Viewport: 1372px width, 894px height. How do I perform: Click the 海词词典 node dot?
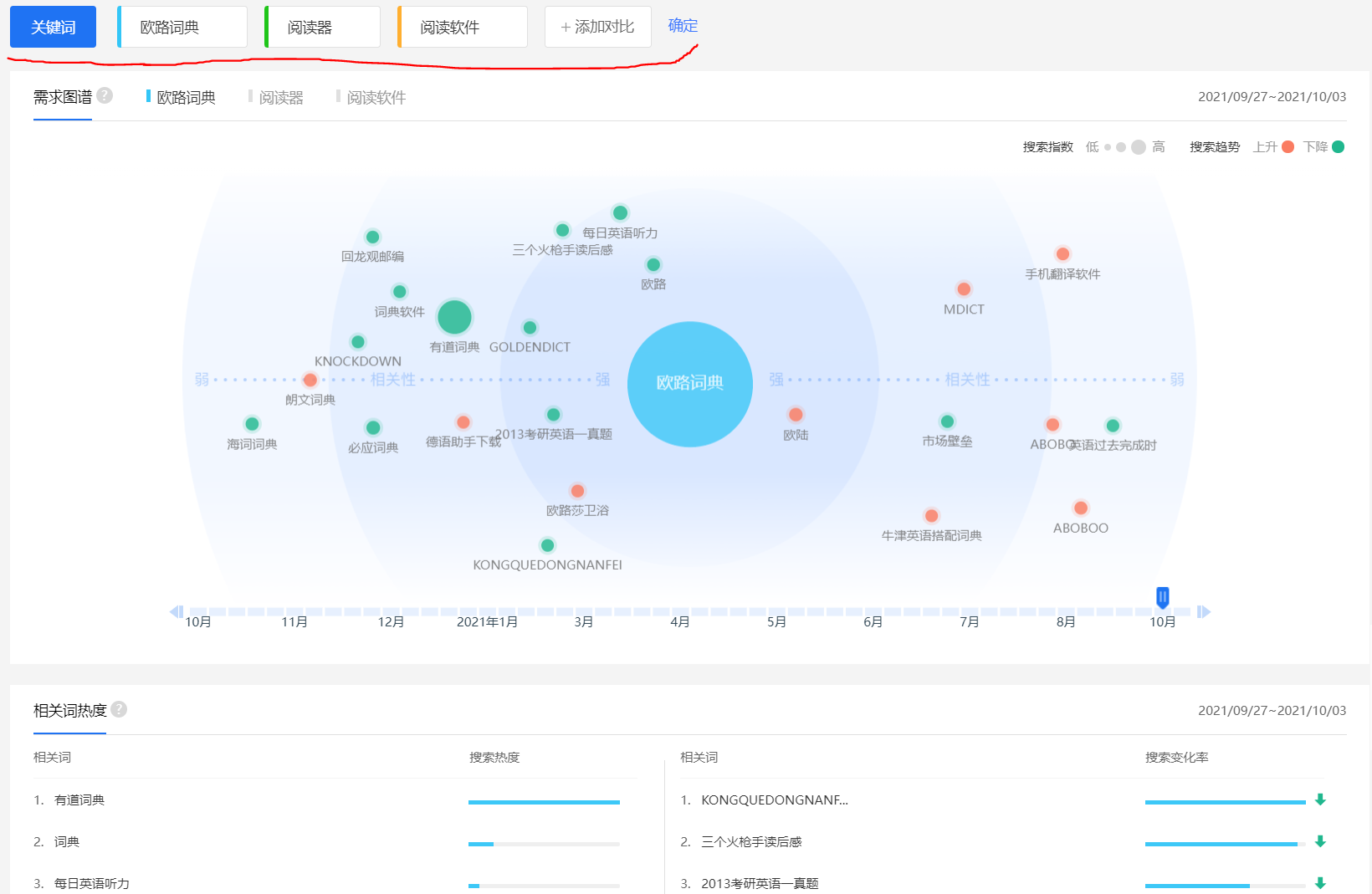pyautogui.click(x=252, y=424)
